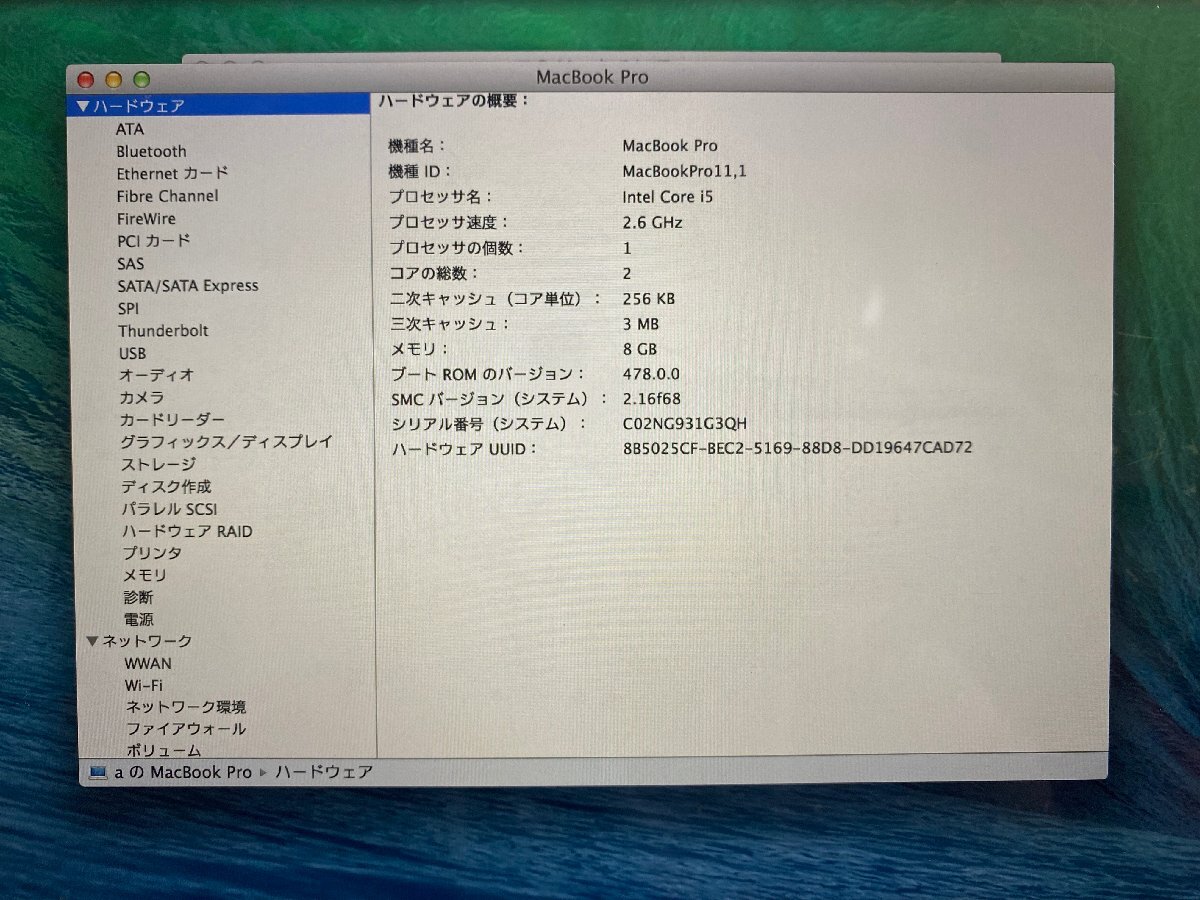The image size is (1200, 900).
Task: Zoom the window with green button
Action: pos(141,79)
